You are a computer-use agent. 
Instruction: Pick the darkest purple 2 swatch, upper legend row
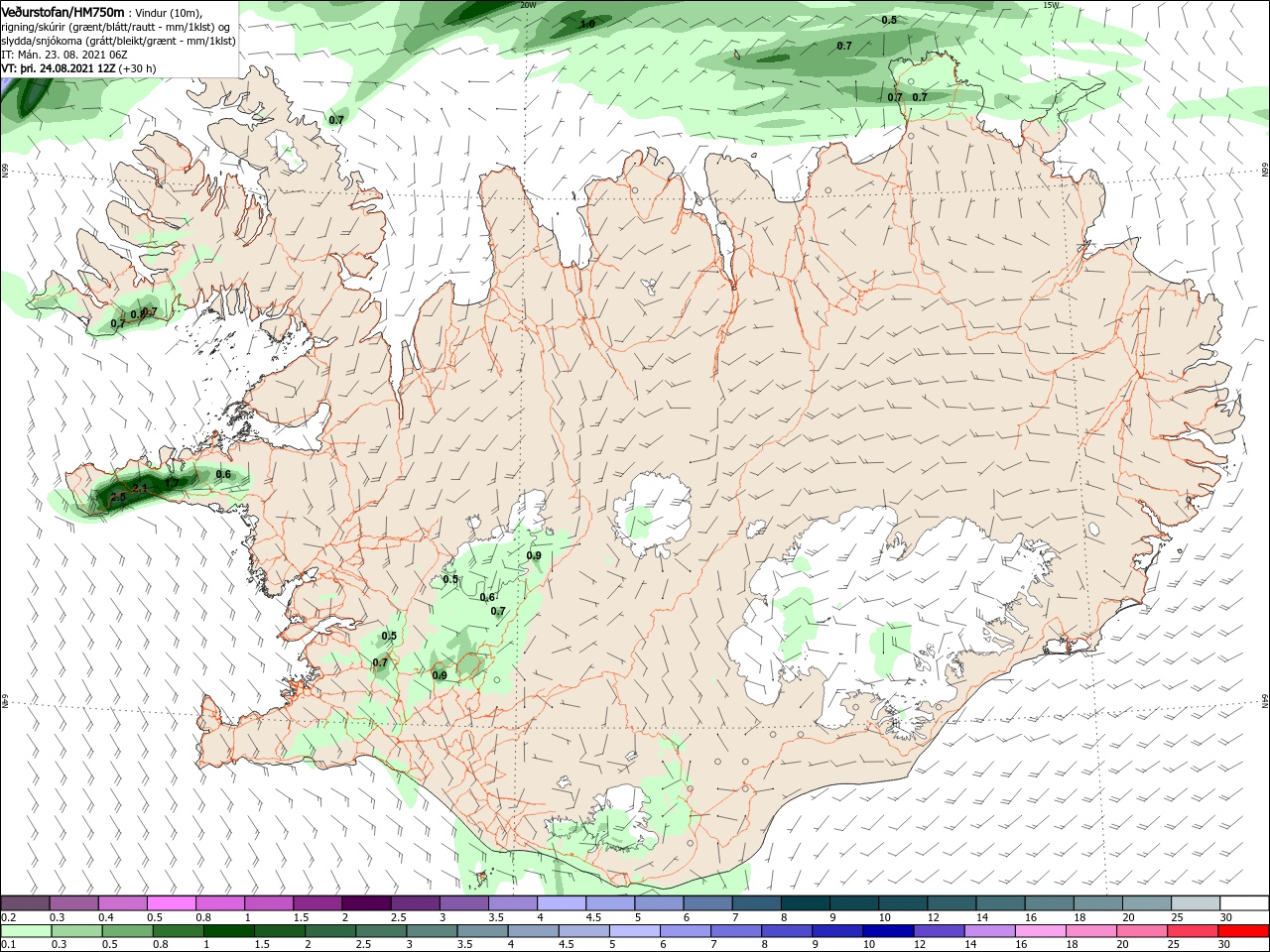[366, 902]
